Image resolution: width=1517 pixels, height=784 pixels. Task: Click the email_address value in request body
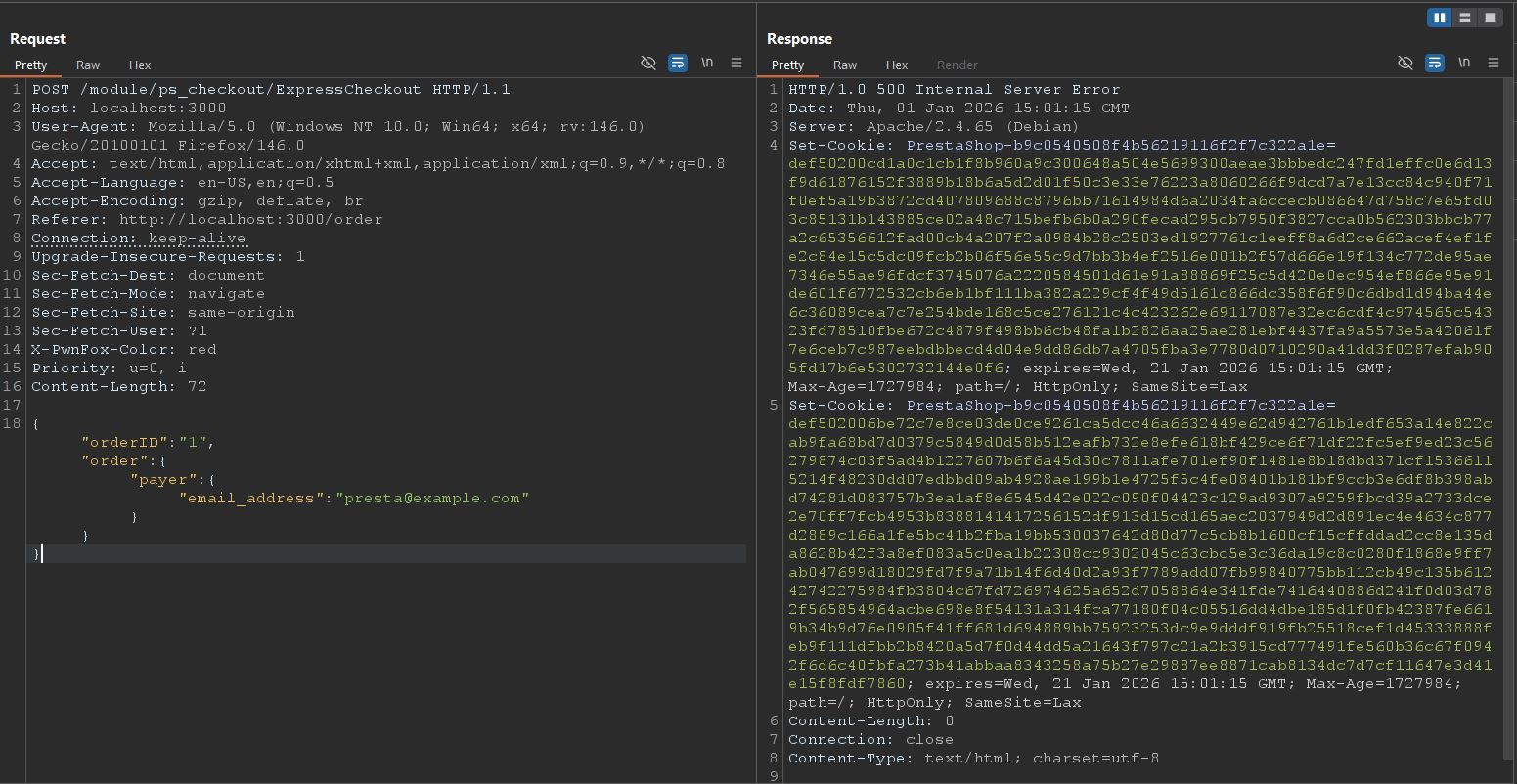coord(432,498)
